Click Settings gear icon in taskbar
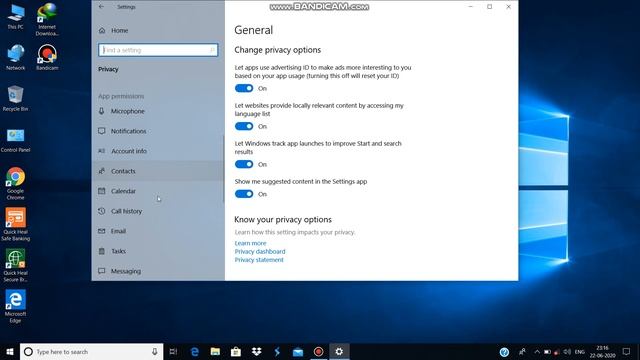This screenshot has width=640, height=360. coord(339,351)
